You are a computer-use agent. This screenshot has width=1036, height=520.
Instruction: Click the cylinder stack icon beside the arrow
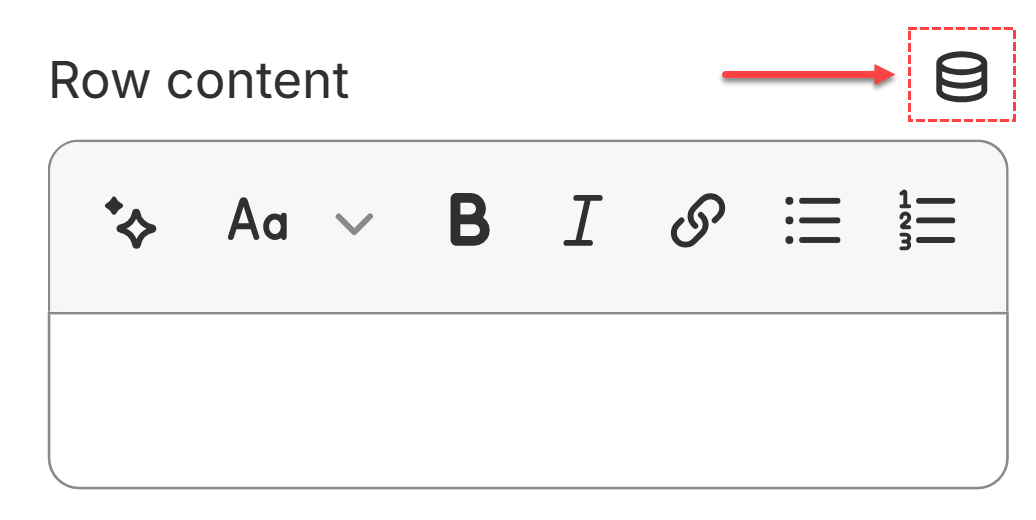coord(961,76)
